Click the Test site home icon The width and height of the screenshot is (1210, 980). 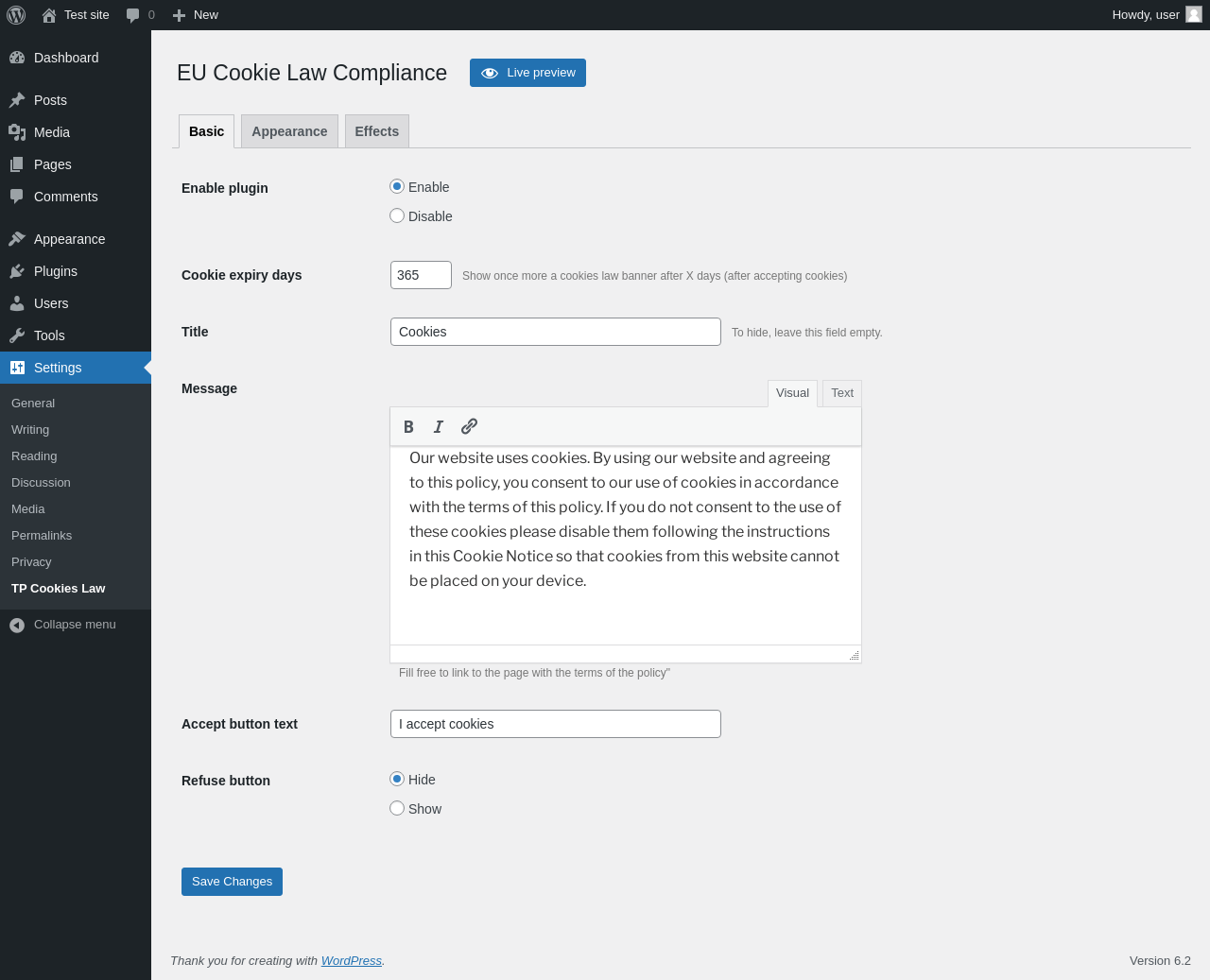[49, 15]
